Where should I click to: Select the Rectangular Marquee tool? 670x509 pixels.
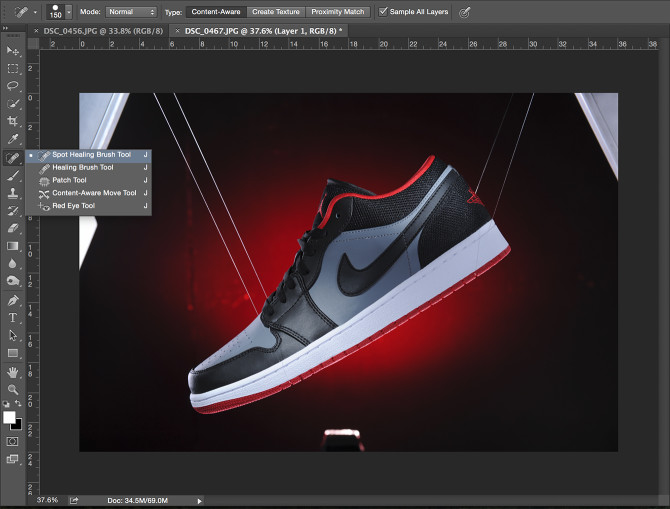pyautogui.click(x=13, y=68)
